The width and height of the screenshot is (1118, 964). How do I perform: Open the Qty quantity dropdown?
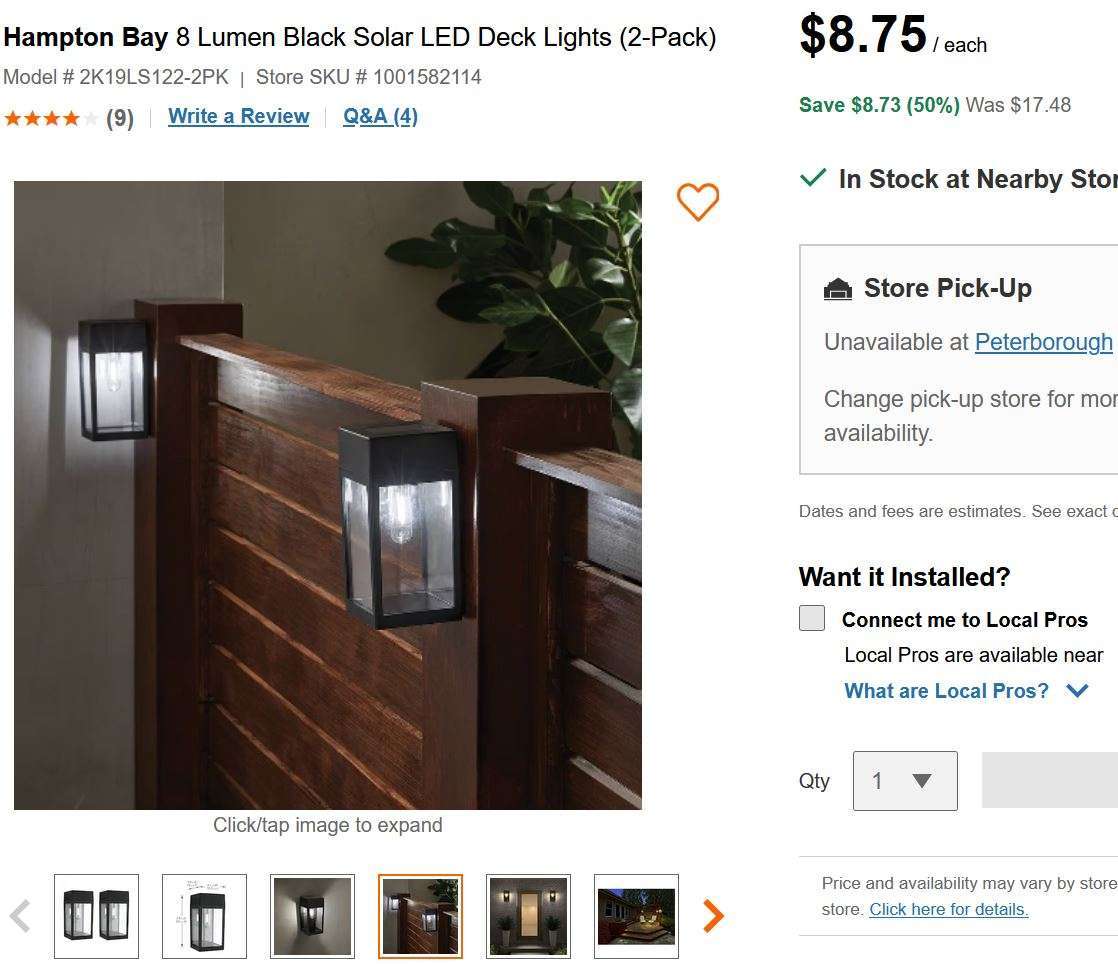(904, 780)
